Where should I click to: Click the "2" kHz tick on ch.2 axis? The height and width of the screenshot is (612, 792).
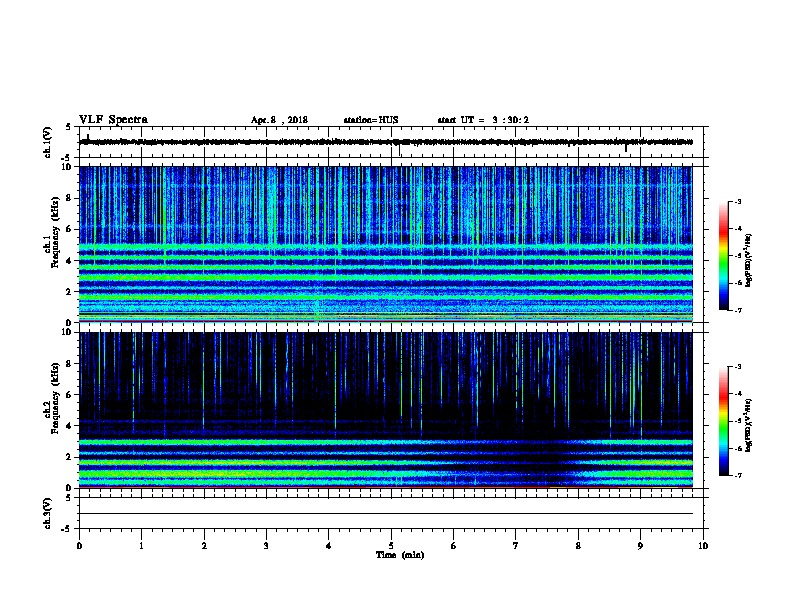point(70,457)
